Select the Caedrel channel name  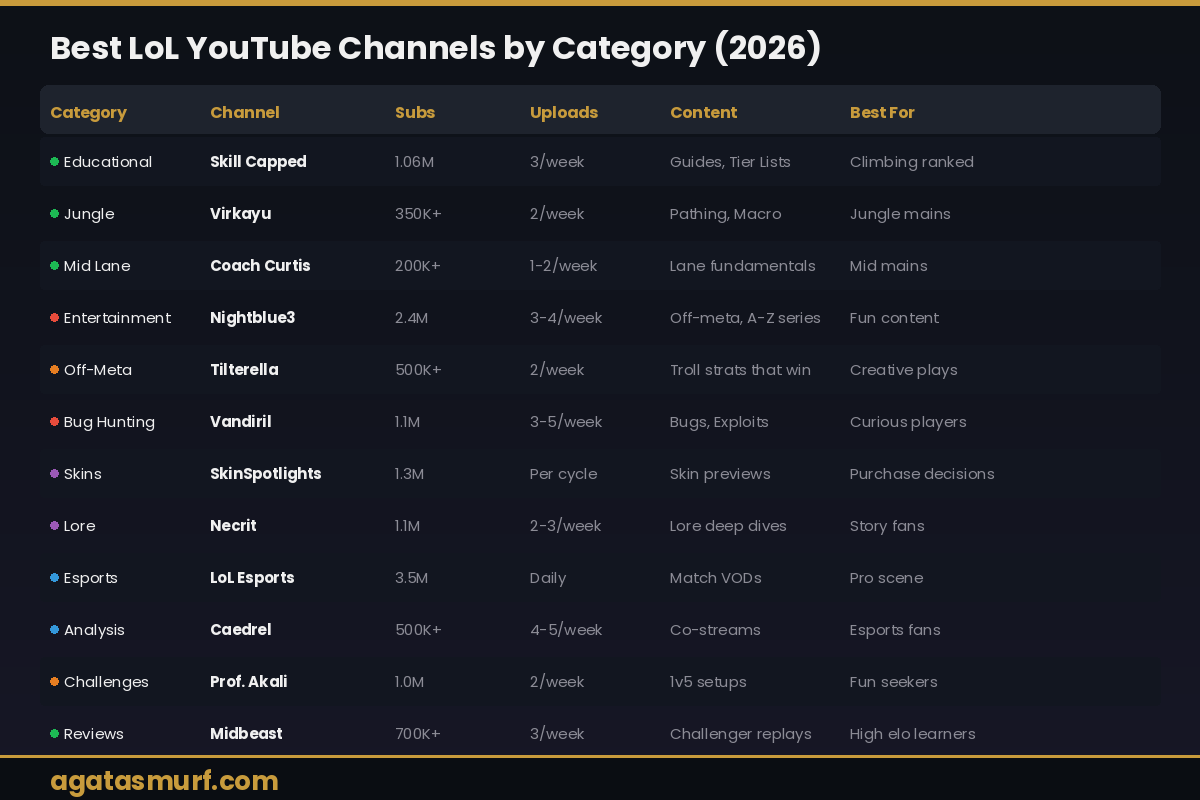point(240,630)
